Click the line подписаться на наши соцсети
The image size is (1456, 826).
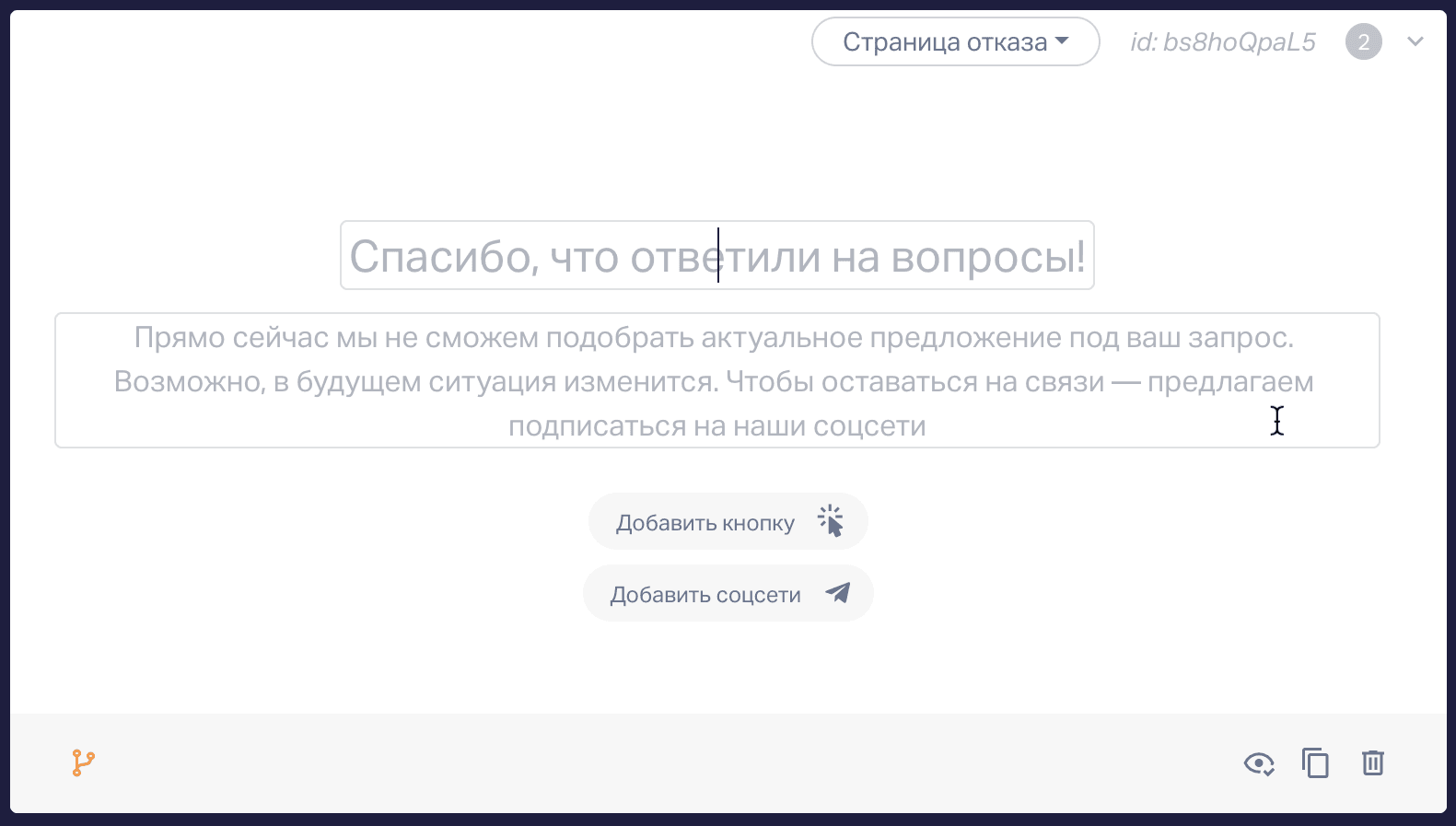pyautogui.click(x=716, y=426)
